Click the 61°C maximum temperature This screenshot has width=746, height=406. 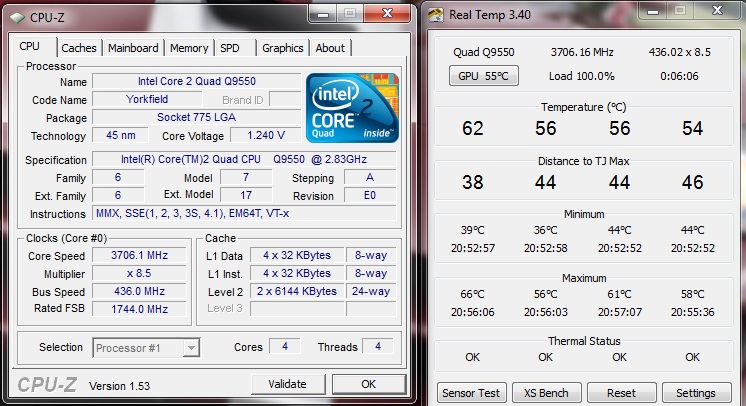pyautogui.click(x=619, y=295)
